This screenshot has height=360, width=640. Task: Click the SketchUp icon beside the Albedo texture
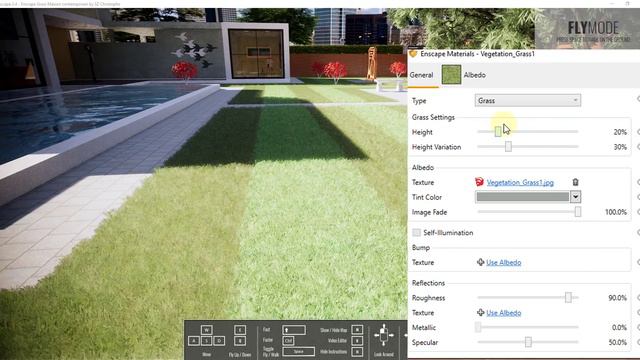480,182
